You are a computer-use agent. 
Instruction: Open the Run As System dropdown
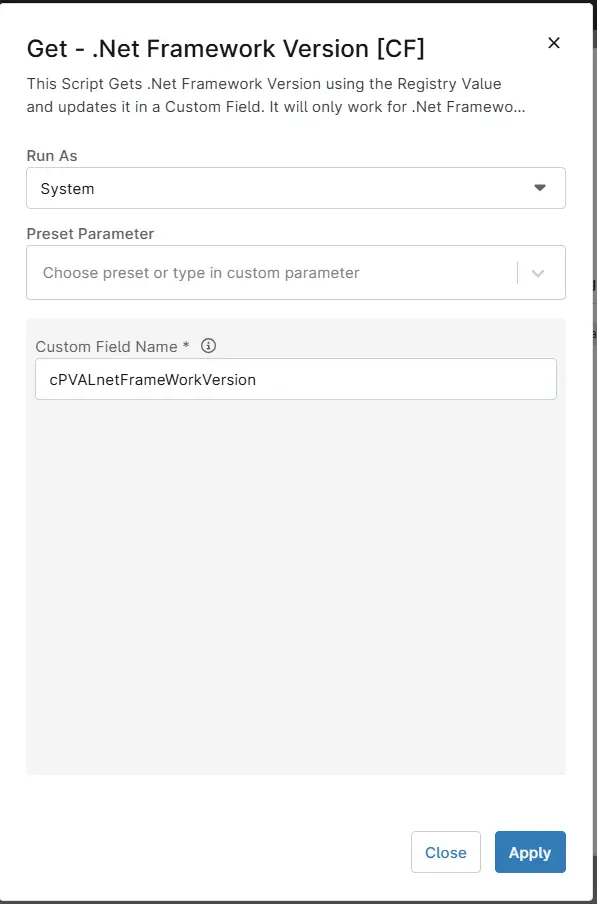click(296, 188)
